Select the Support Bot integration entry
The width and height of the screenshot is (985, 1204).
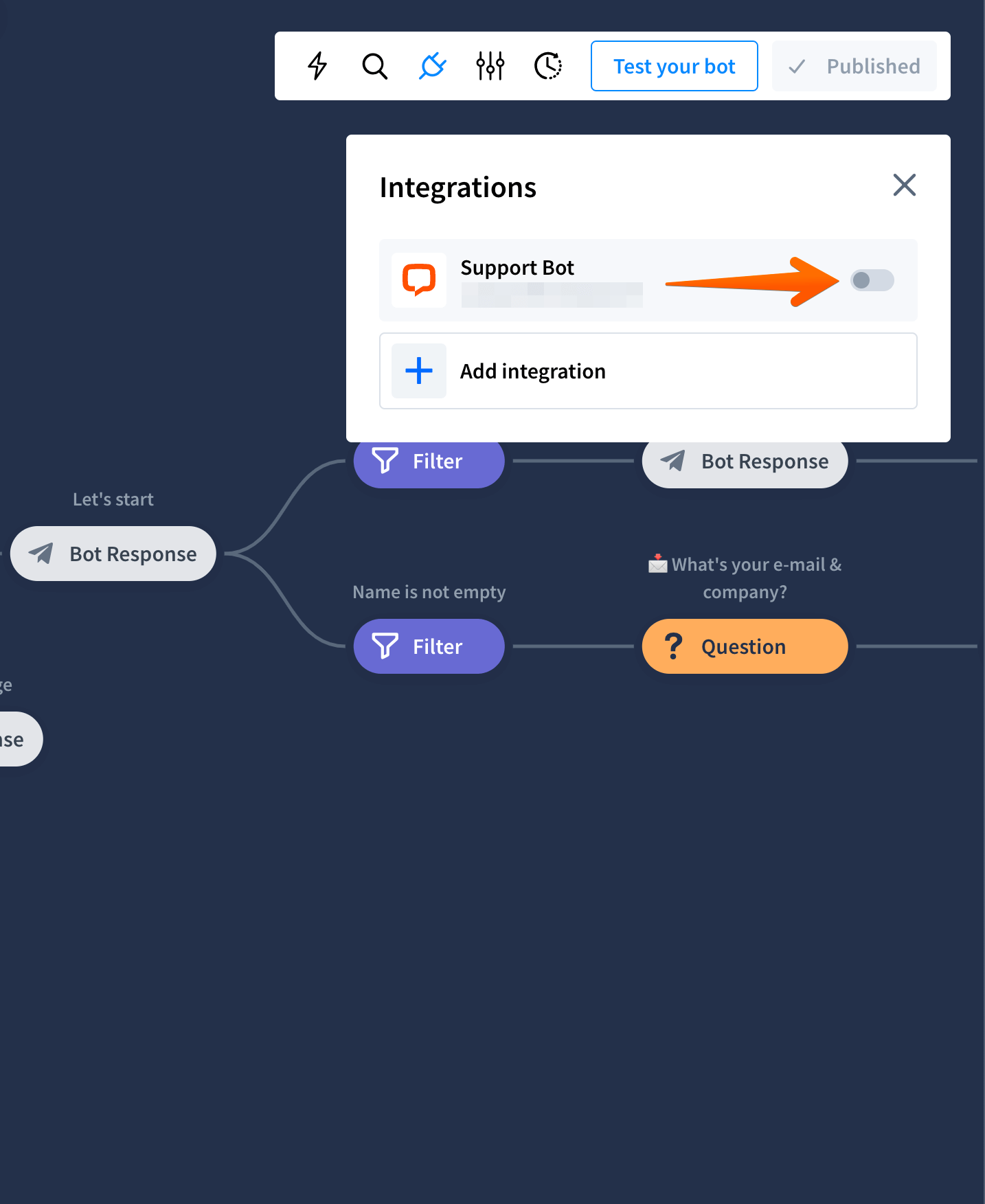(x=648, y=280)
